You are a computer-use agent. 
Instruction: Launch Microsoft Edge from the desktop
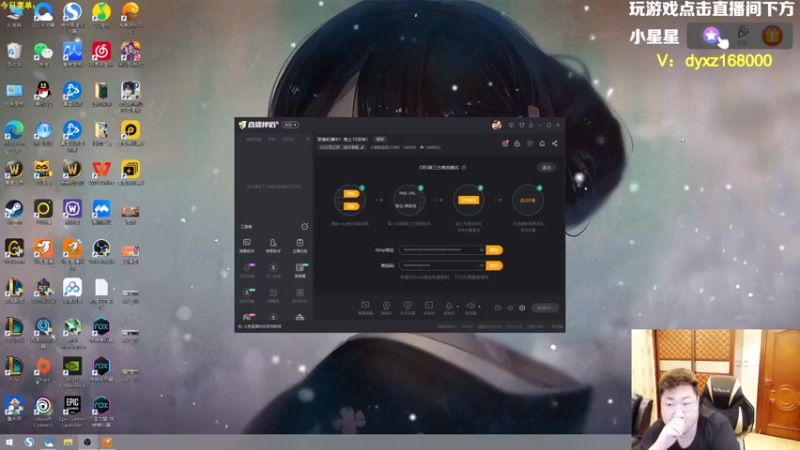(14, 134)
